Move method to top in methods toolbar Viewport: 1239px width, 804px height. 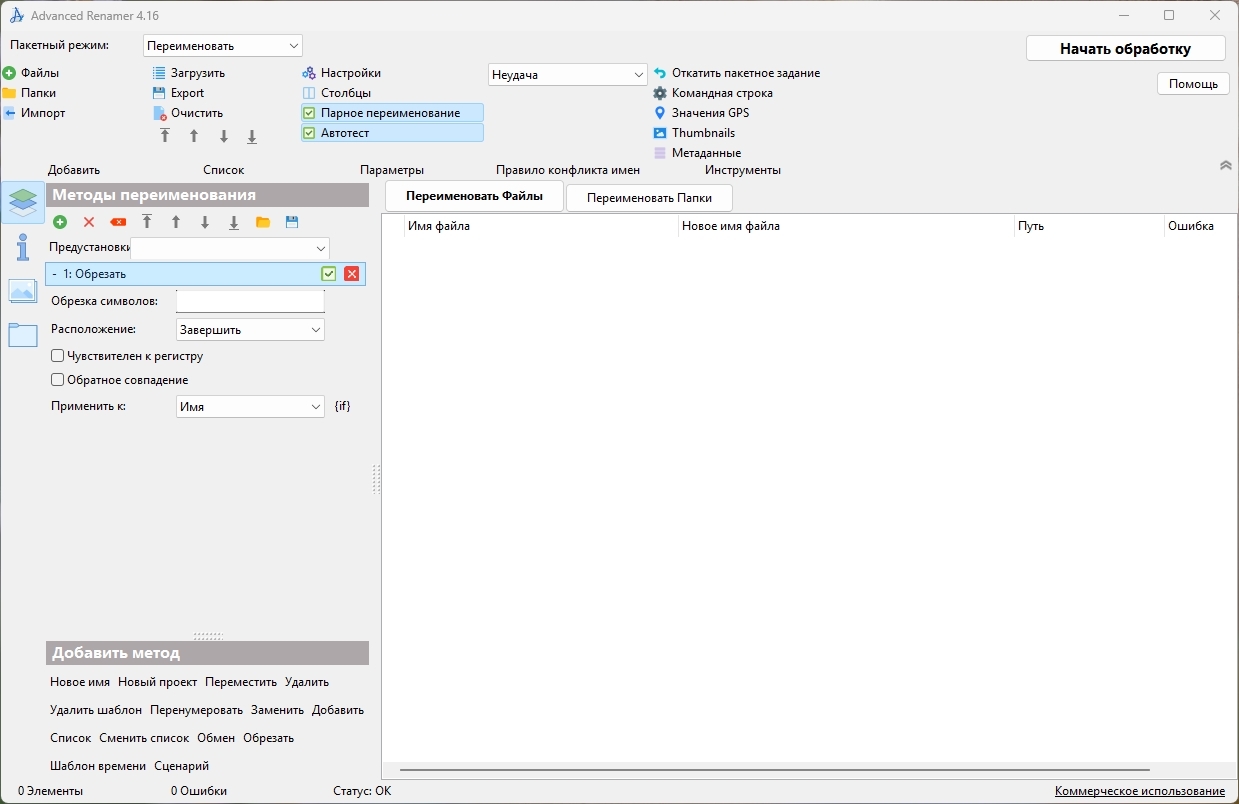click(147, 222)
